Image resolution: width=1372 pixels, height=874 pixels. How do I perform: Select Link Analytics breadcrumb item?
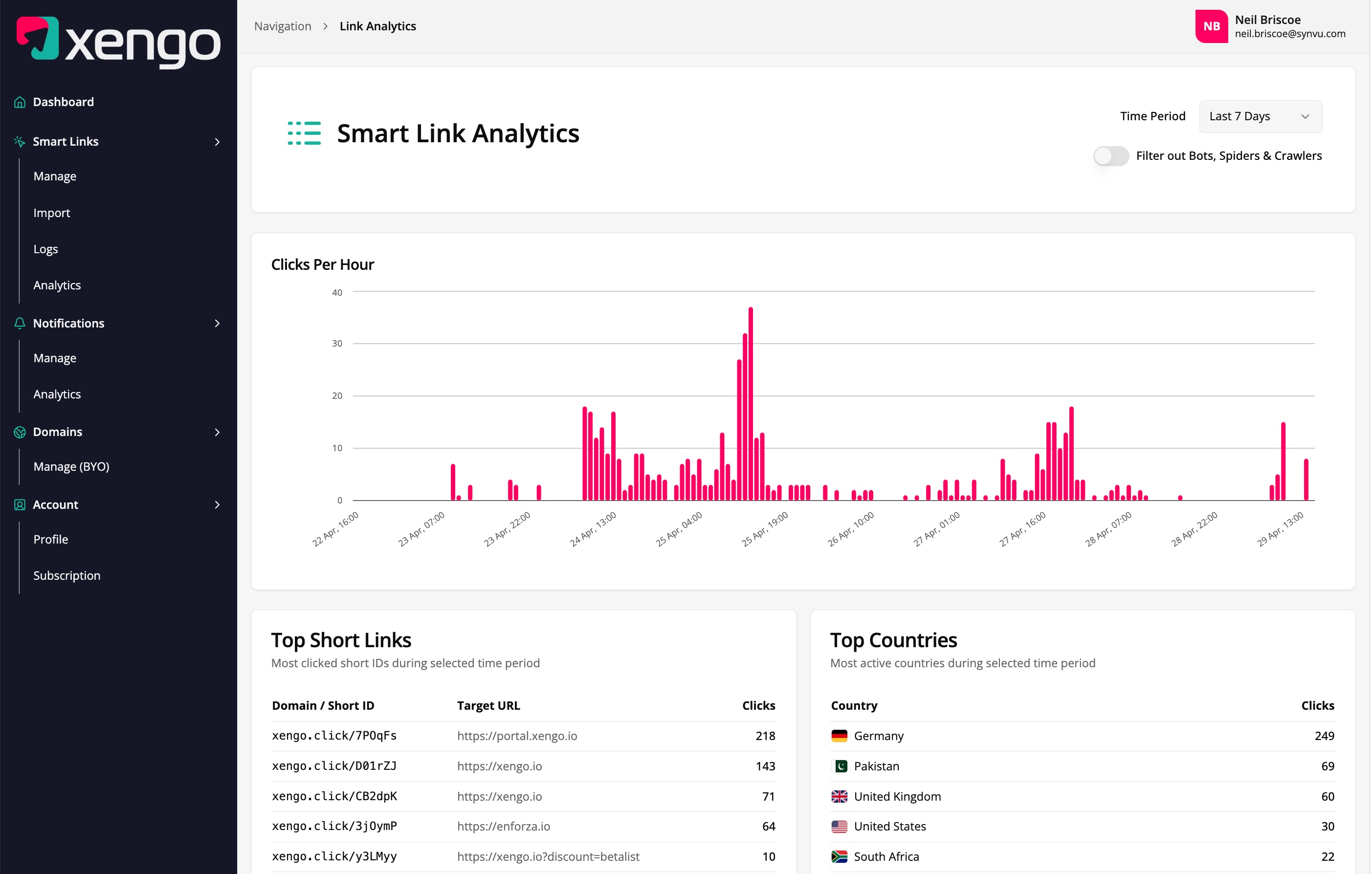(377, 26)
